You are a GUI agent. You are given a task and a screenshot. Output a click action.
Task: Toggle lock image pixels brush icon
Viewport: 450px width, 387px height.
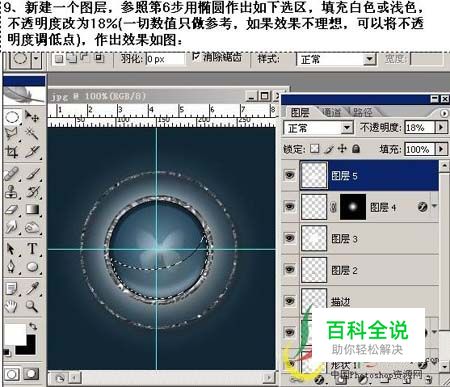(329, 149)
